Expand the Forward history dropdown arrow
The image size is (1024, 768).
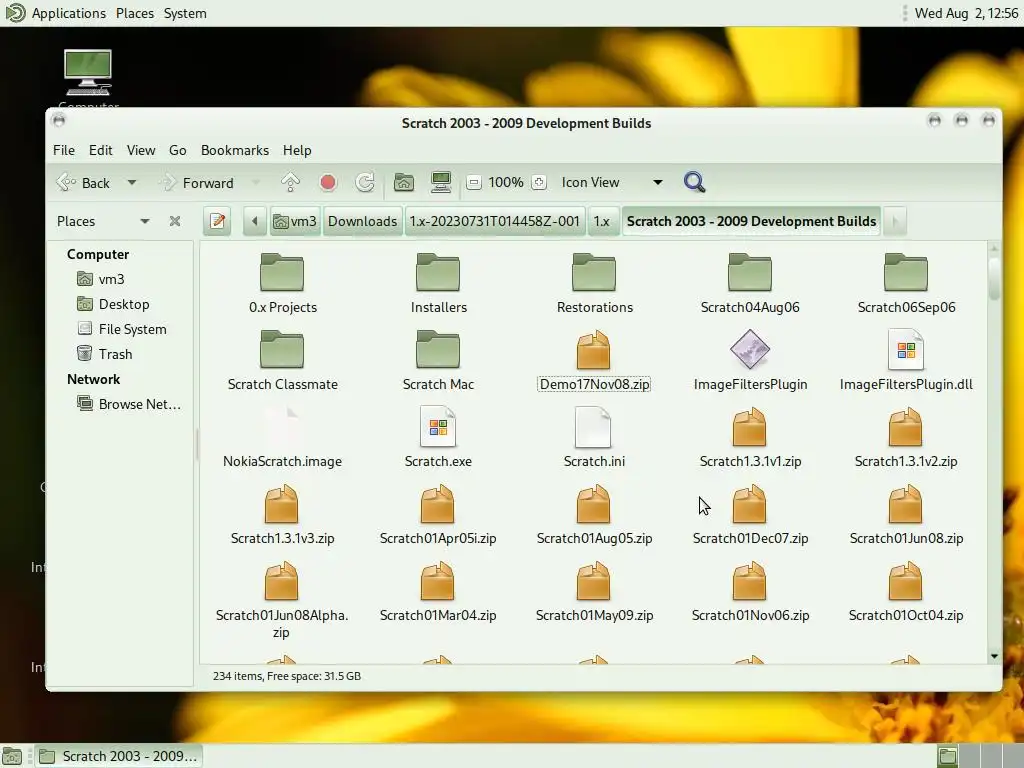point(255,183)
